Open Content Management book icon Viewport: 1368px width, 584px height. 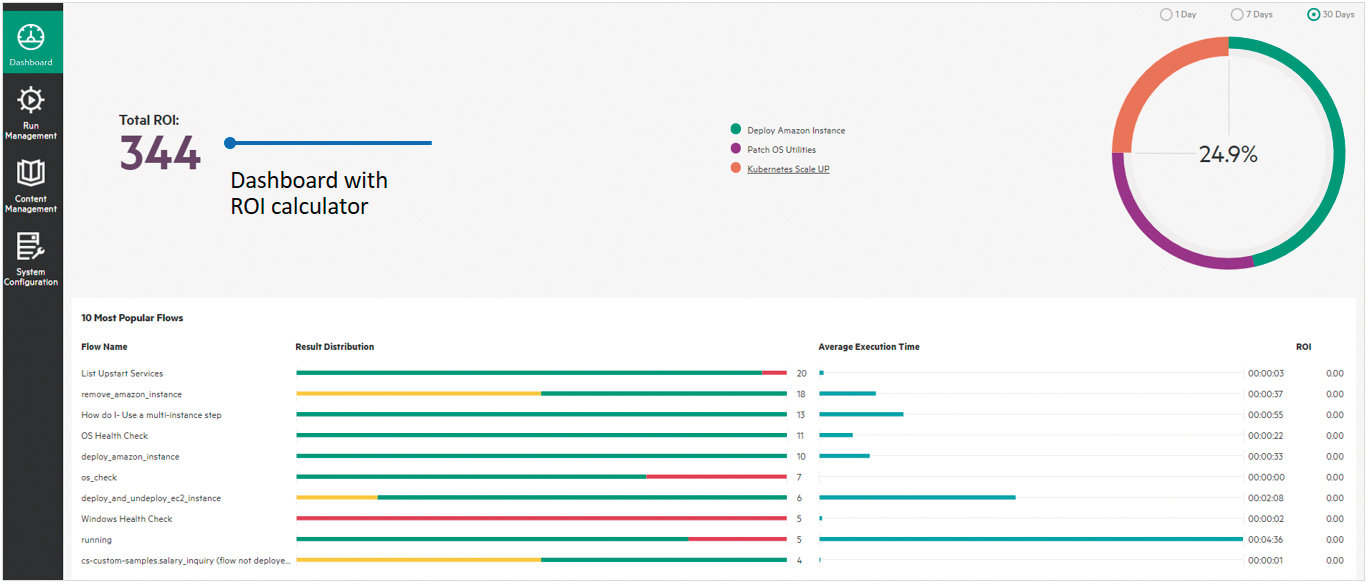(31, 173)
